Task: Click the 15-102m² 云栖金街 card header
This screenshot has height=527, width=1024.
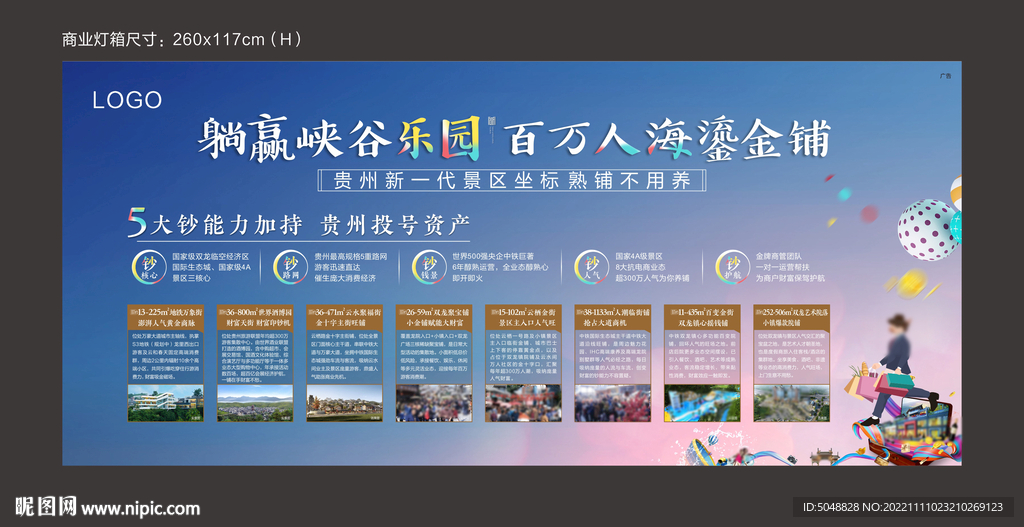Action: [523, 317]
